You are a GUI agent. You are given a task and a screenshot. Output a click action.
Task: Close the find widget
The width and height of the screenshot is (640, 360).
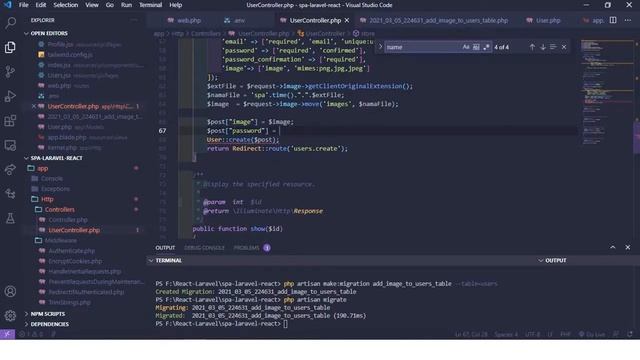click(x=564, y=47)
